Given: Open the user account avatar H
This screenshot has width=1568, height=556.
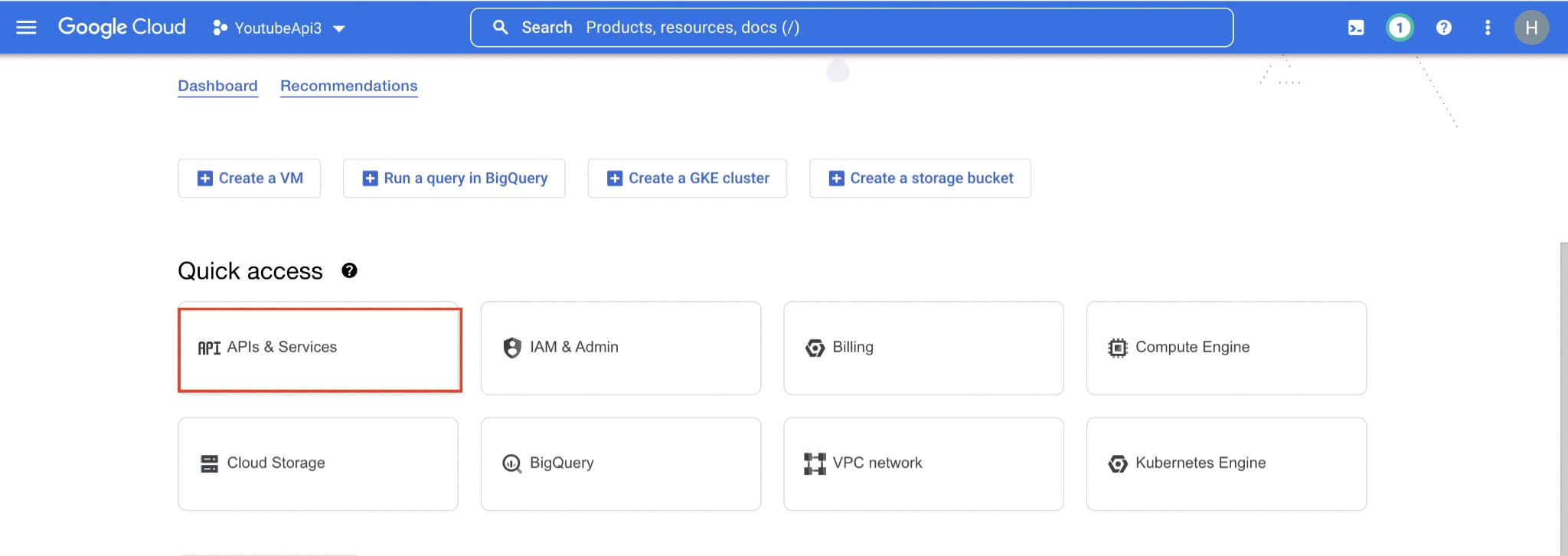Looking at the screenshot, I should 1531,28.
